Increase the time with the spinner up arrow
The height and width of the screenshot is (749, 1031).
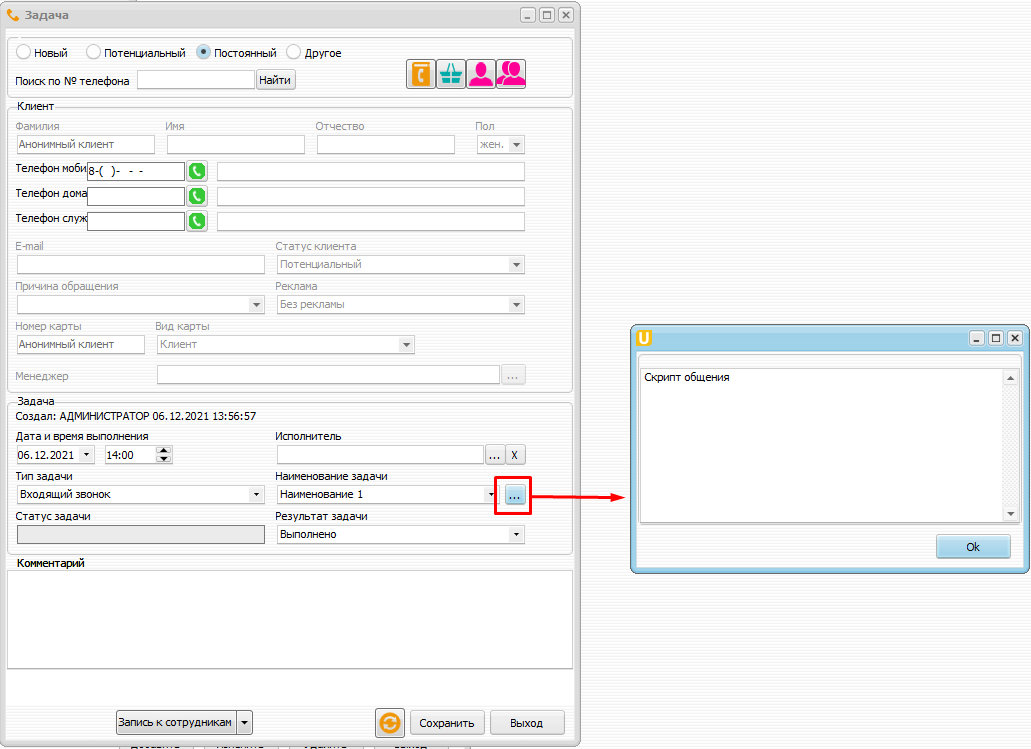coord(165,450)
